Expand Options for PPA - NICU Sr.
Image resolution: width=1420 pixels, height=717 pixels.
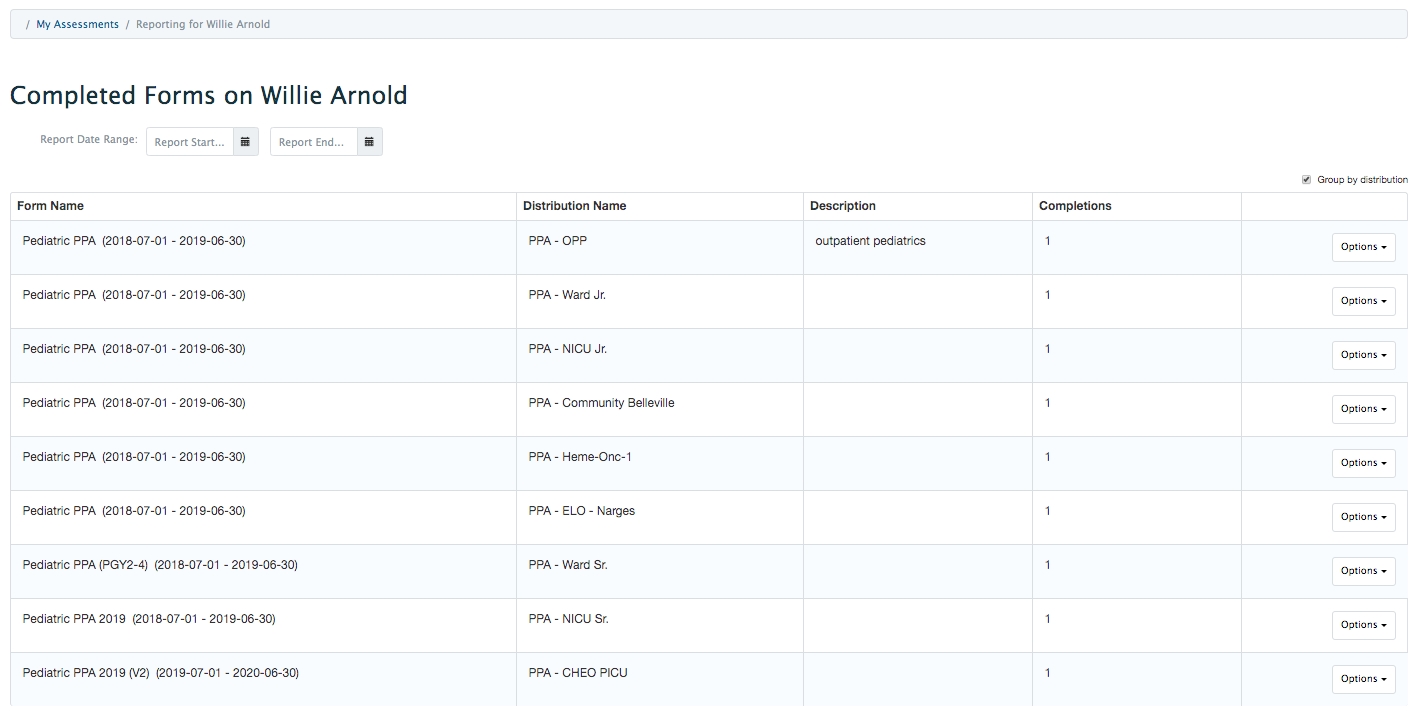pyautogui.click(x=1363, y=625)
